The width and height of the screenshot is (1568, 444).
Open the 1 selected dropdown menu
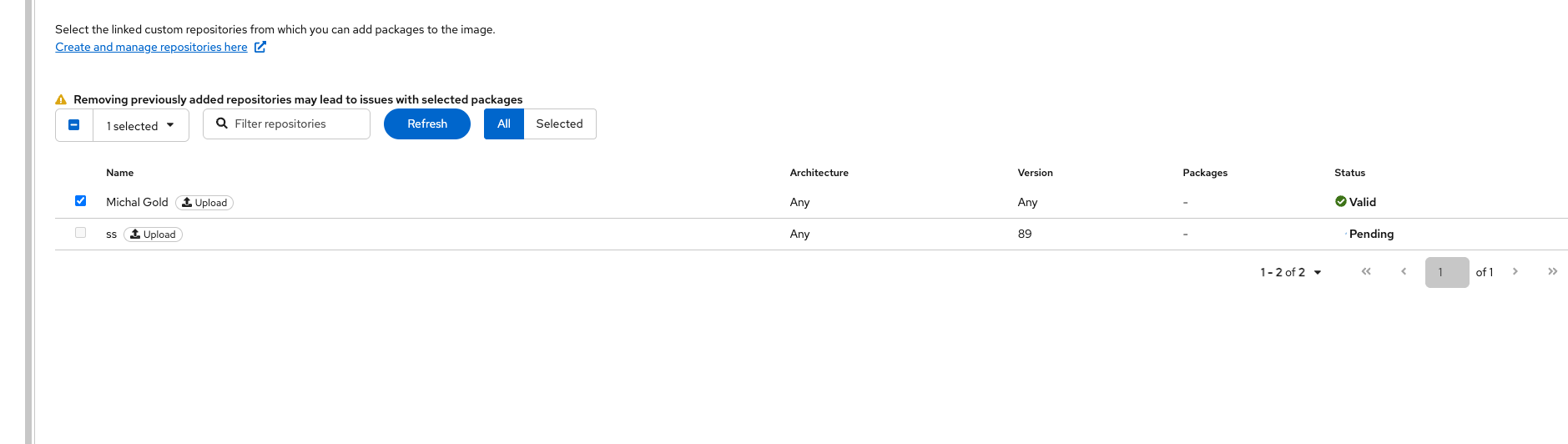coord(141,125)
